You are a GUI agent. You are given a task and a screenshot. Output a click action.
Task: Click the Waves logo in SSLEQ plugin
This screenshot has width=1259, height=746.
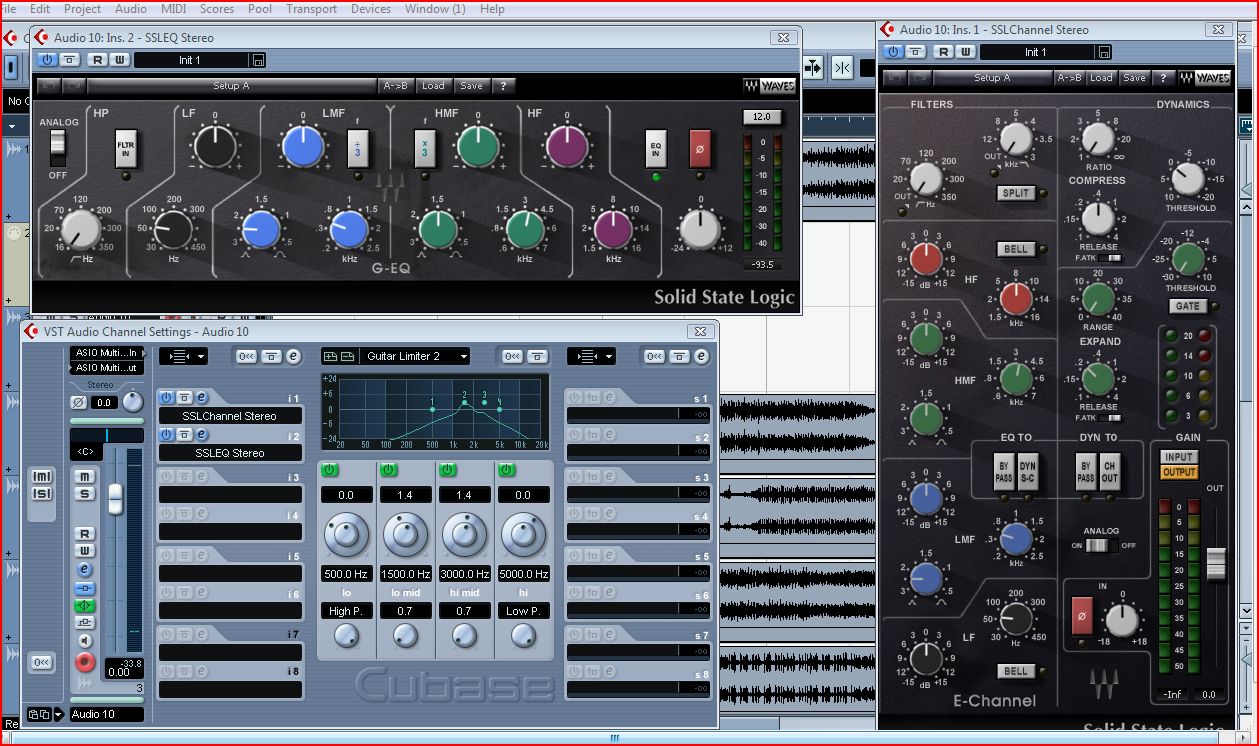click(x=769, y=86)
